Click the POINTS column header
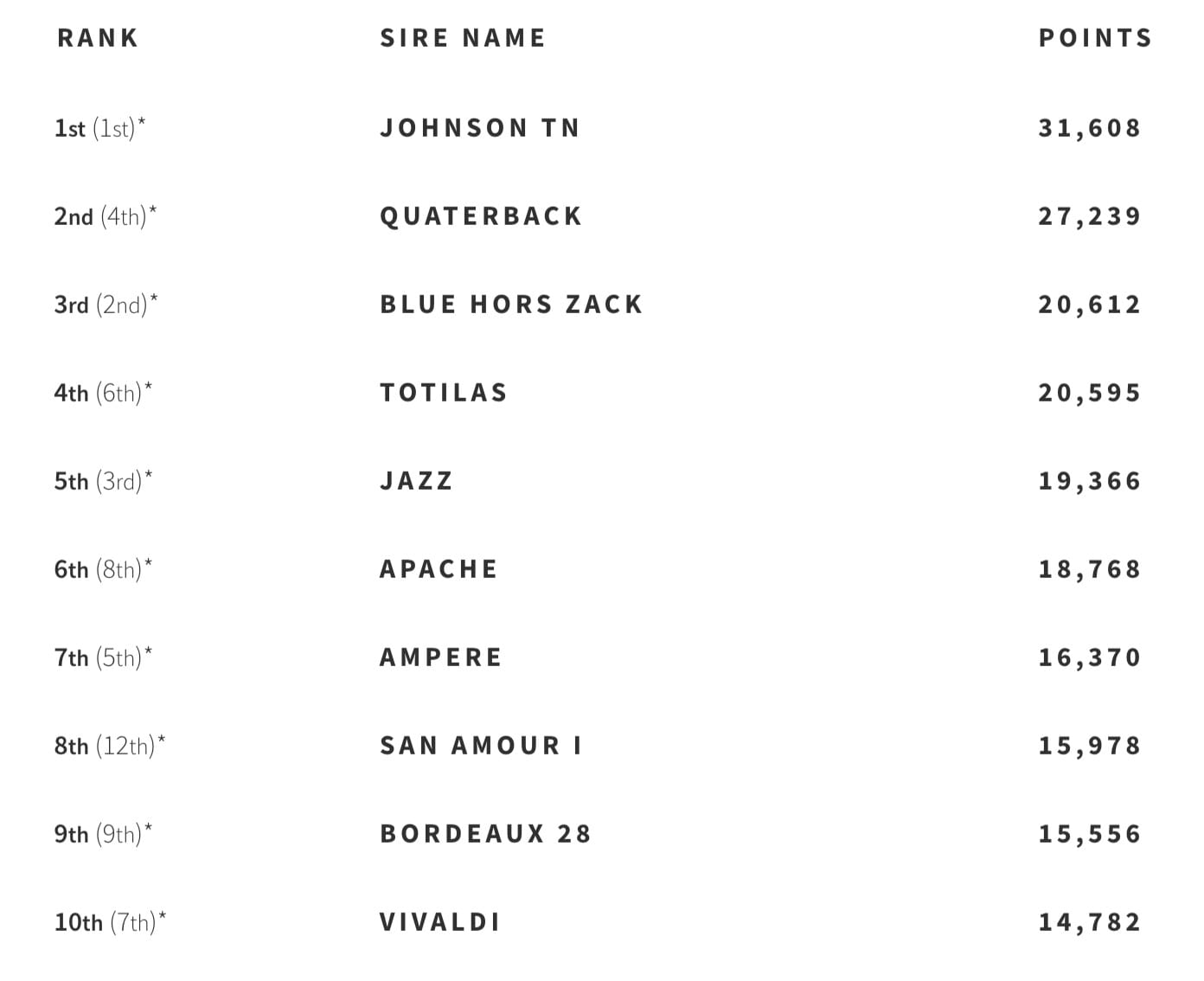1204x981 pixels. pyautogui.click(x=1095, y=38)
